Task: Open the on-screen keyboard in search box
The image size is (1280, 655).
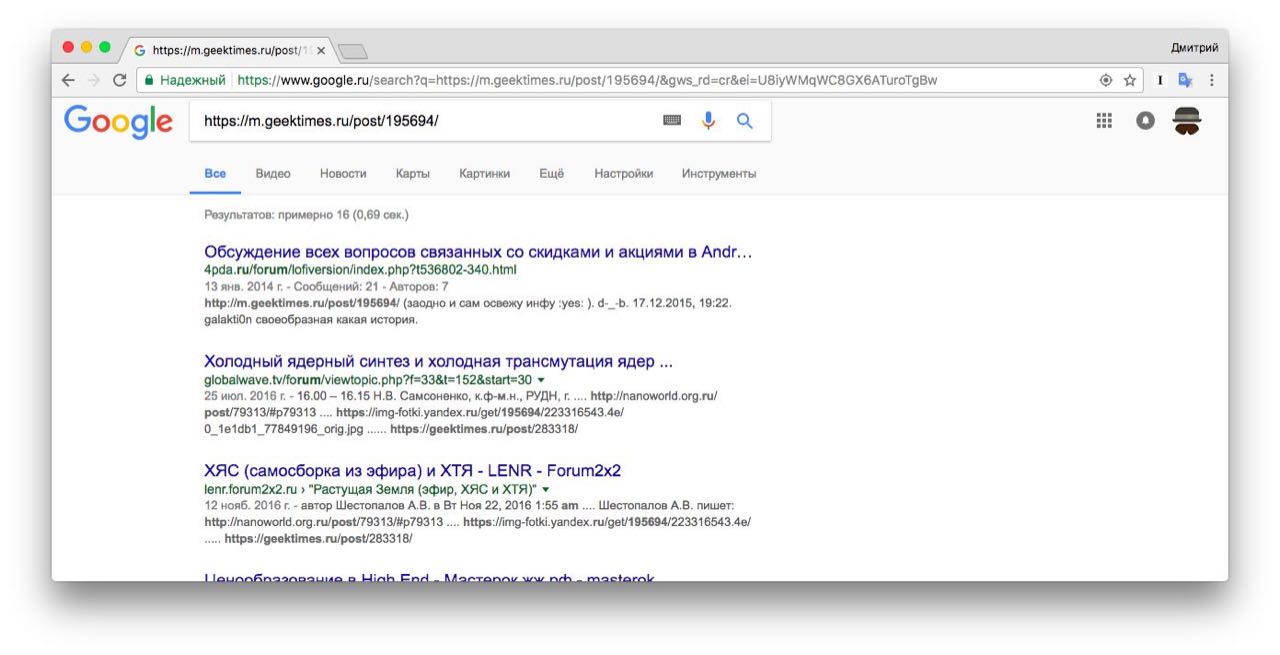Action: pos(672,120)
